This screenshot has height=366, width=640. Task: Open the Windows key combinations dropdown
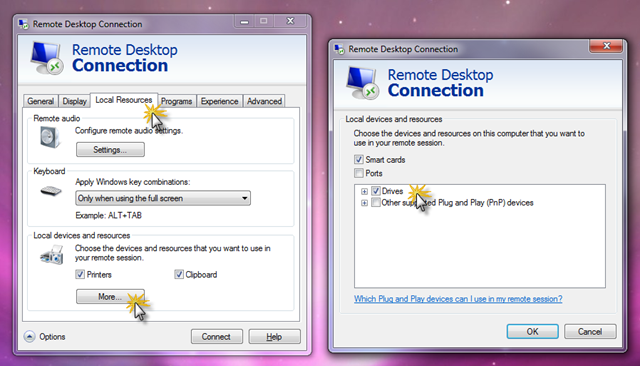163,198
